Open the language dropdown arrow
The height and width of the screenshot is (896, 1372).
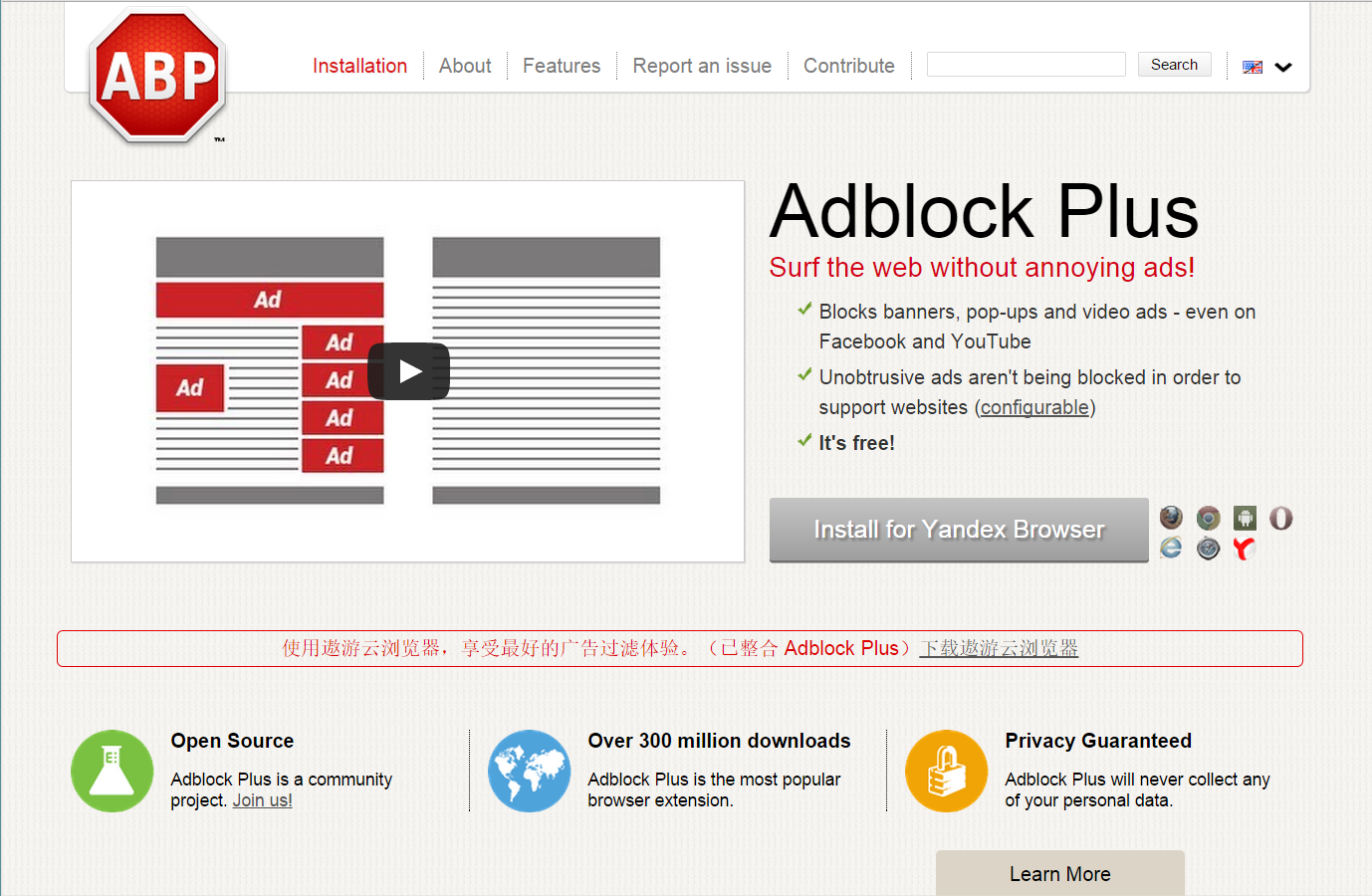click(1283, 67)
